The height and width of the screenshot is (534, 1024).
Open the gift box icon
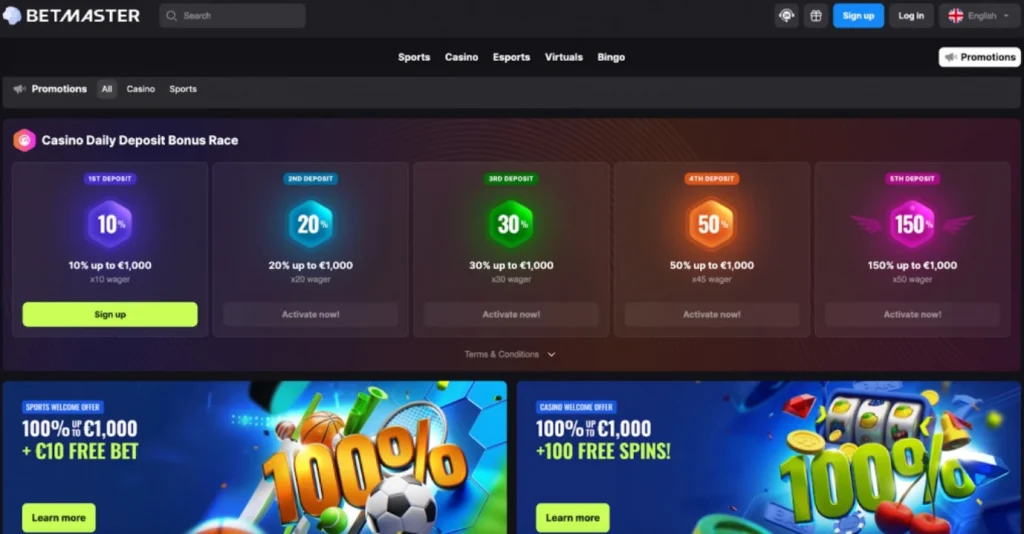click(816, 16)
